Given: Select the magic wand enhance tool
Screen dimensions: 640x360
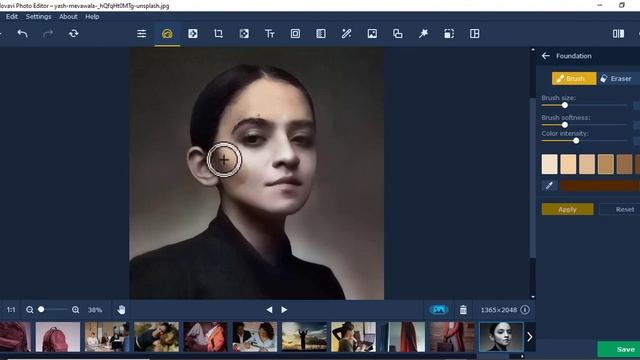Looking at the screenshot, I should click(x=346, y=33).
